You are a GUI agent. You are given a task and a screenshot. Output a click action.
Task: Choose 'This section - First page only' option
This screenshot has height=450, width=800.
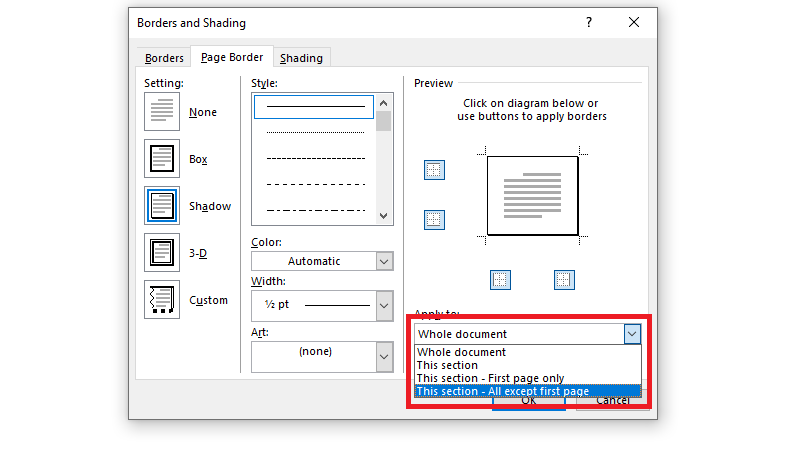pos(490,378)
